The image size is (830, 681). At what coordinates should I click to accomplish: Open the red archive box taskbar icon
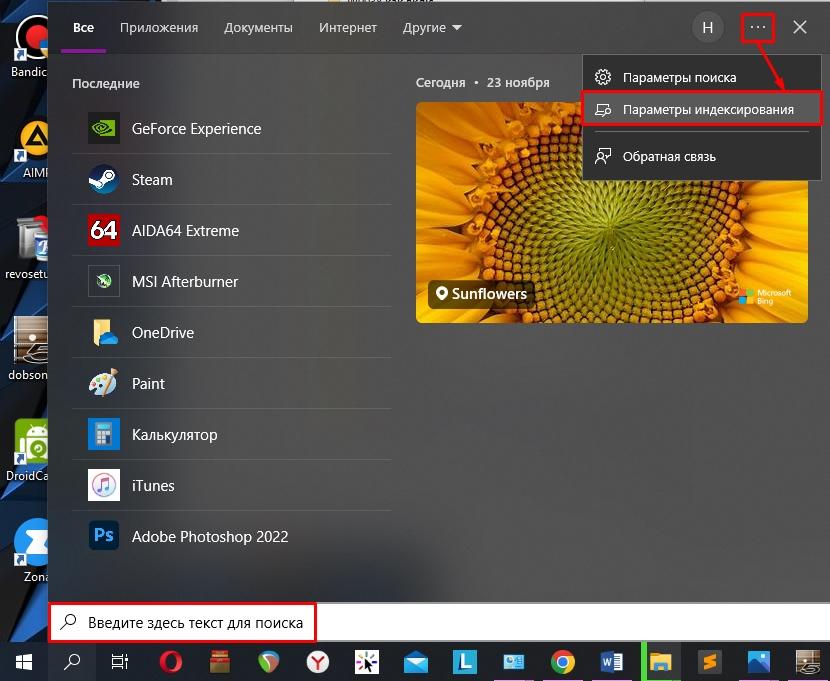pyautogui.click(x=220, y=661)
